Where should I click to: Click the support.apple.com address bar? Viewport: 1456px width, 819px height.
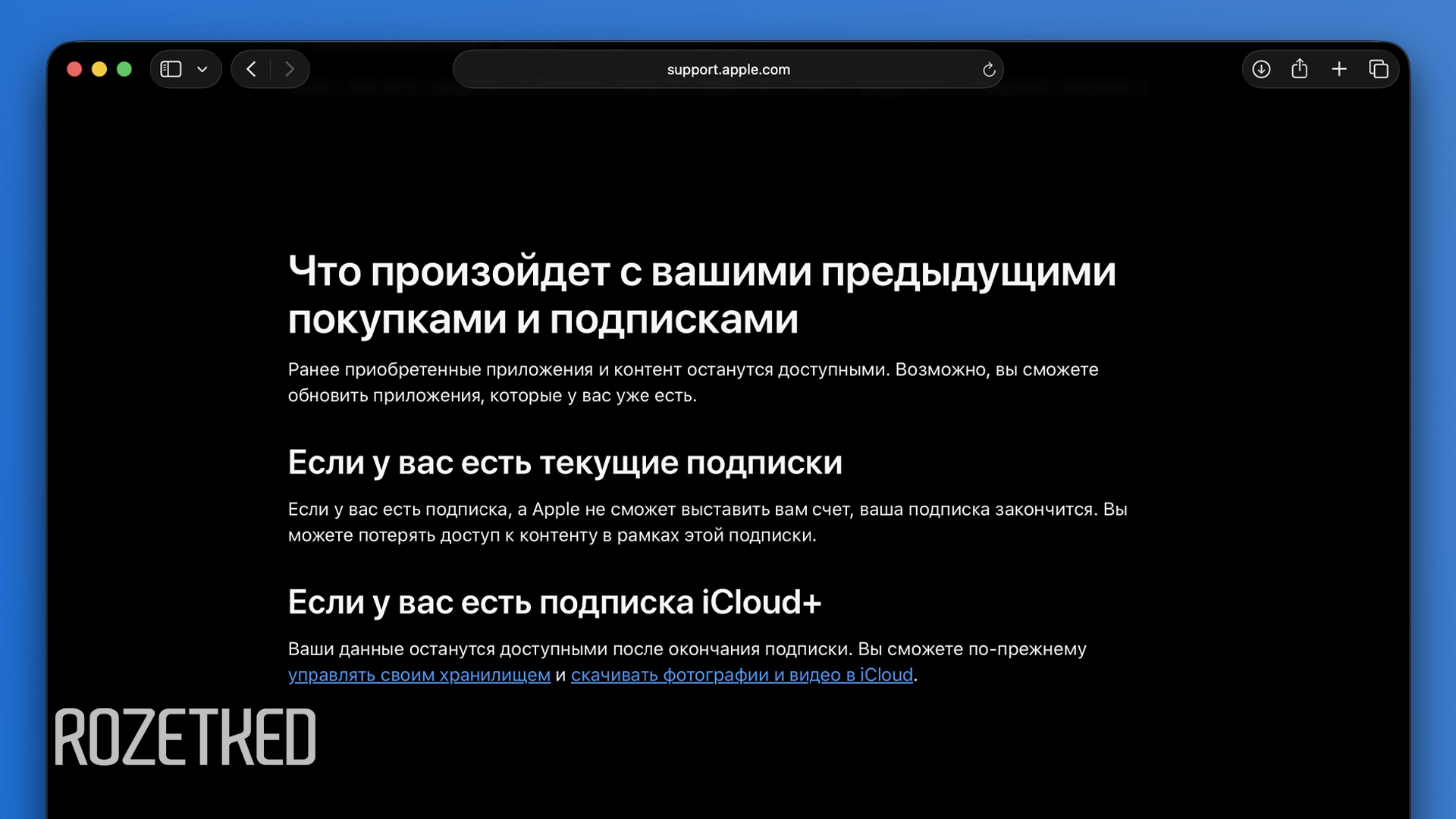pyautogui.click(x=728, y=69)
